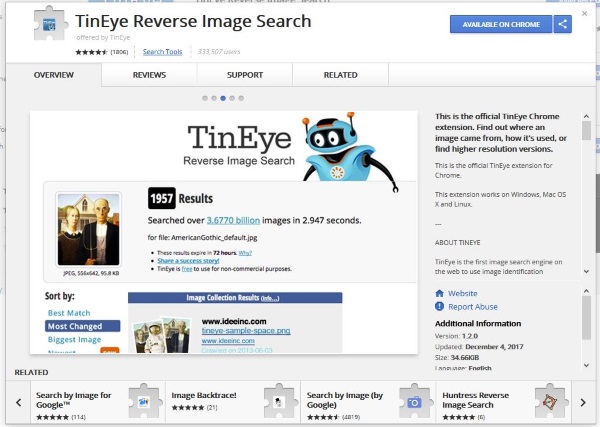Click the AmericanGothic_default.jpg file name text

(214, 238)
